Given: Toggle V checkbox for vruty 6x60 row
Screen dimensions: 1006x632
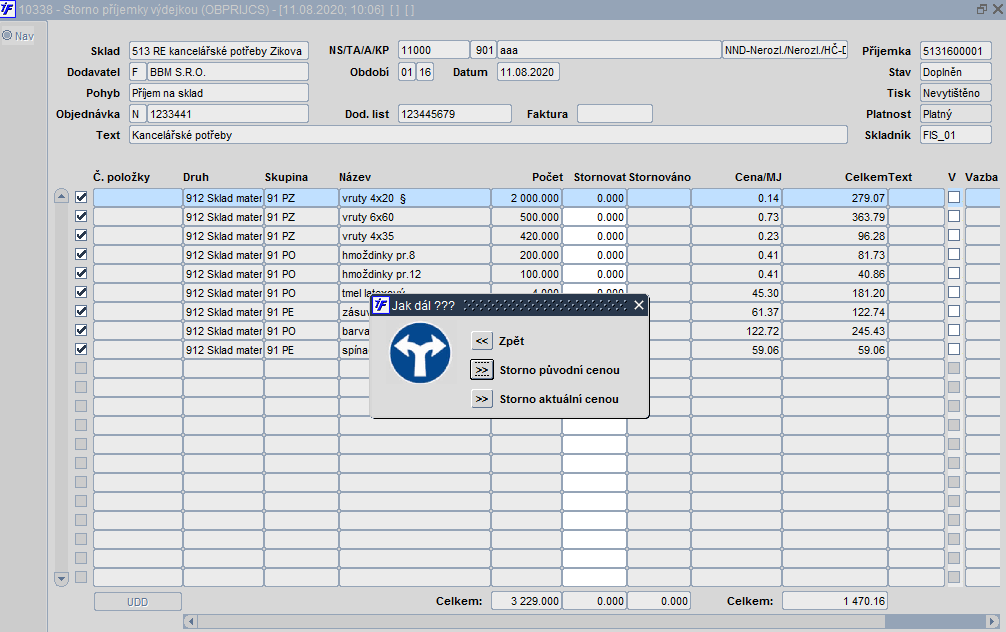Looking at the screenshot, I should 954,216.
